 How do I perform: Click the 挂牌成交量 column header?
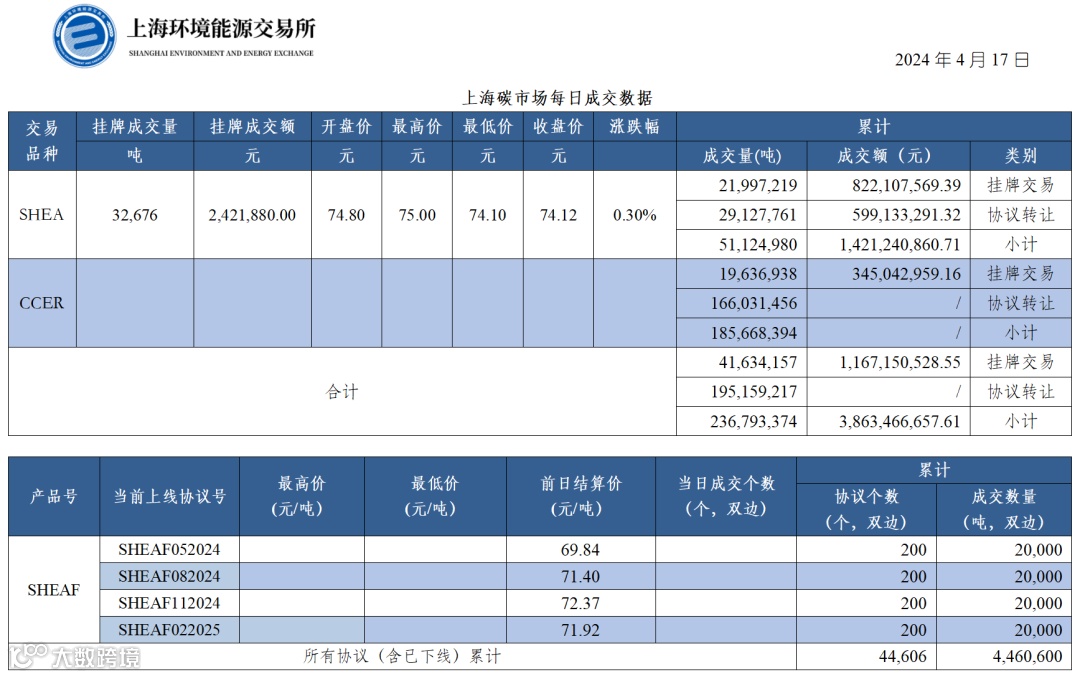135,127
